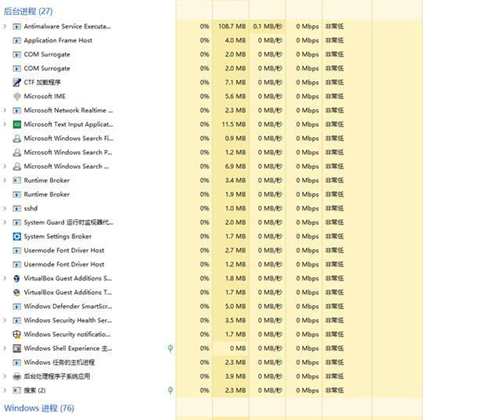This screenshot has width=500, height=420.
Task: Click the Microsoft Network Realtime process icon
Action: (17, 110)
